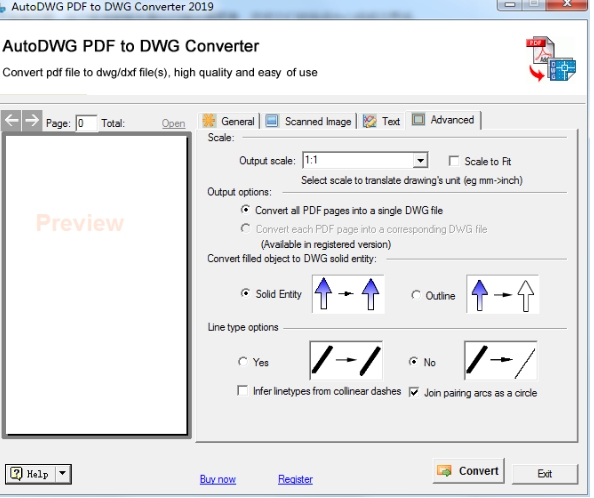Image resolution: width=594 pixels, height=498 pixels.
Task: Click the Outline arrow conversion illustration
Action: tap(502, 294)
